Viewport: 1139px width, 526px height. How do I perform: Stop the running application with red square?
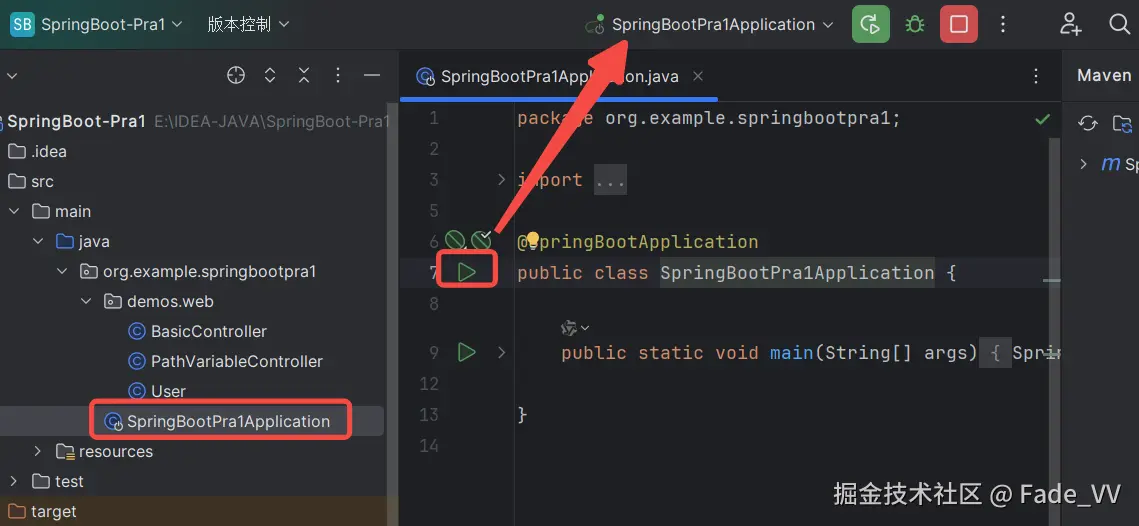[x=959, y=24]
